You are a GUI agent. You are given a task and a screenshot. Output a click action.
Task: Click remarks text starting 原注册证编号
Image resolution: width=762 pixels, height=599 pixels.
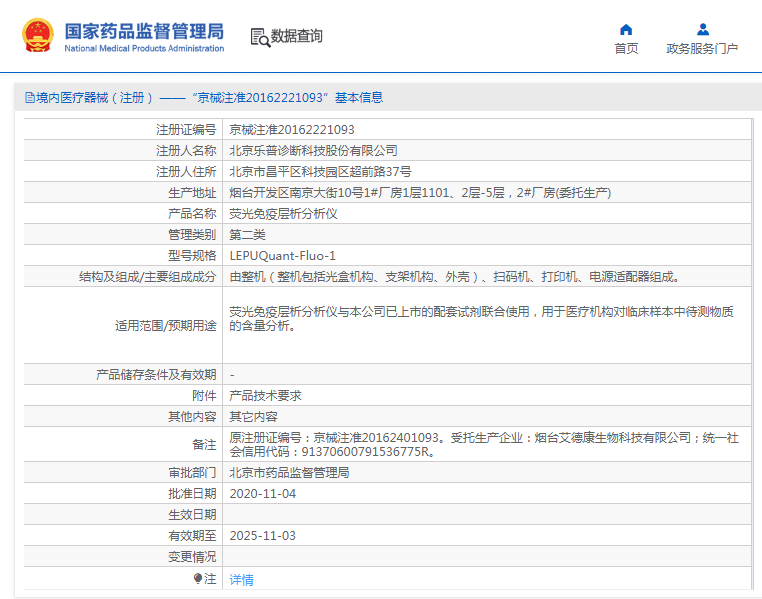tap(484, 445)
